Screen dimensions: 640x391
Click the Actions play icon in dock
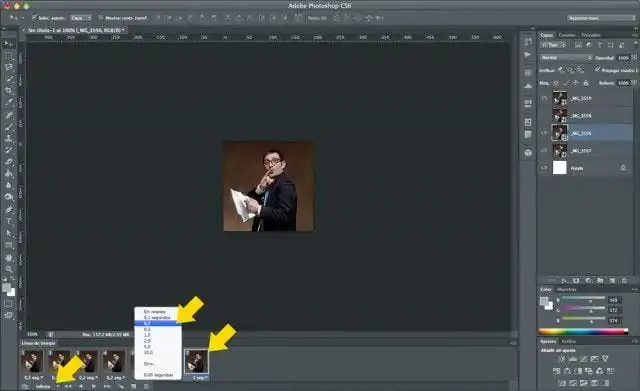tap(528, 54)
